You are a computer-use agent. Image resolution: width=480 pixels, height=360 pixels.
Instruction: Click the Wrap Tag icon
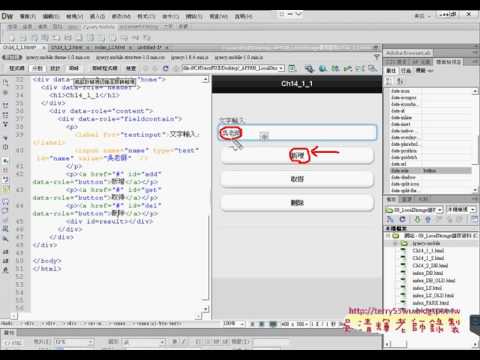[x=5, y=220]
